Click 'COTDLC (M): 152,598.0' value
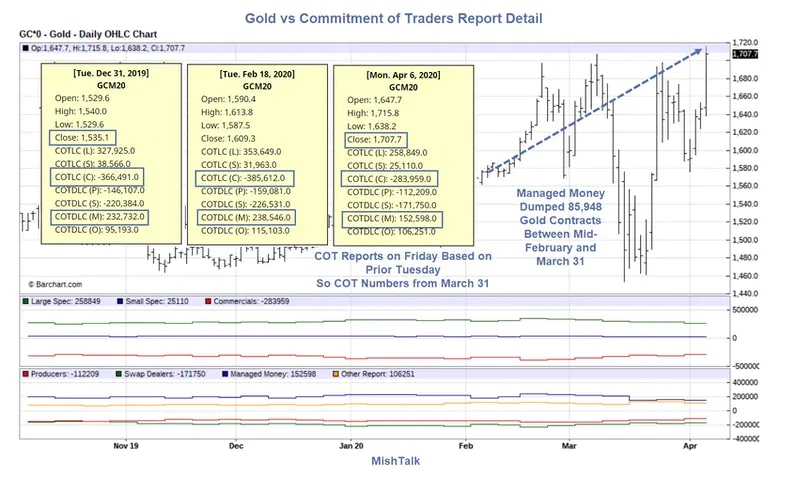The height and width of the screenshot is (477, 788). [391, 219]
